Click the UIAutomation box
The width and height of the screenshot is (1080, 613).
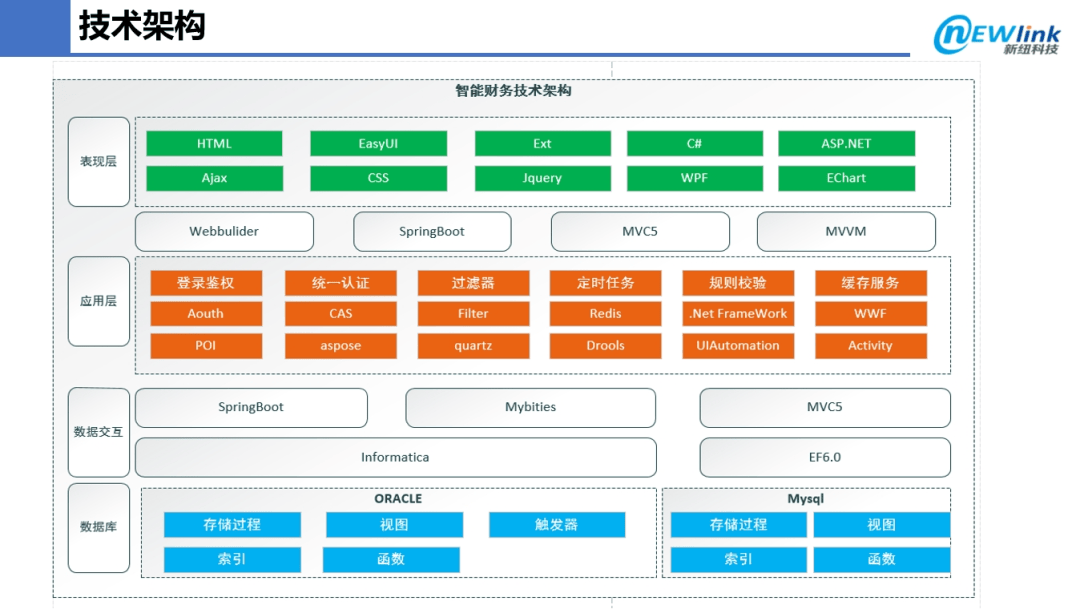coord(738,346)
